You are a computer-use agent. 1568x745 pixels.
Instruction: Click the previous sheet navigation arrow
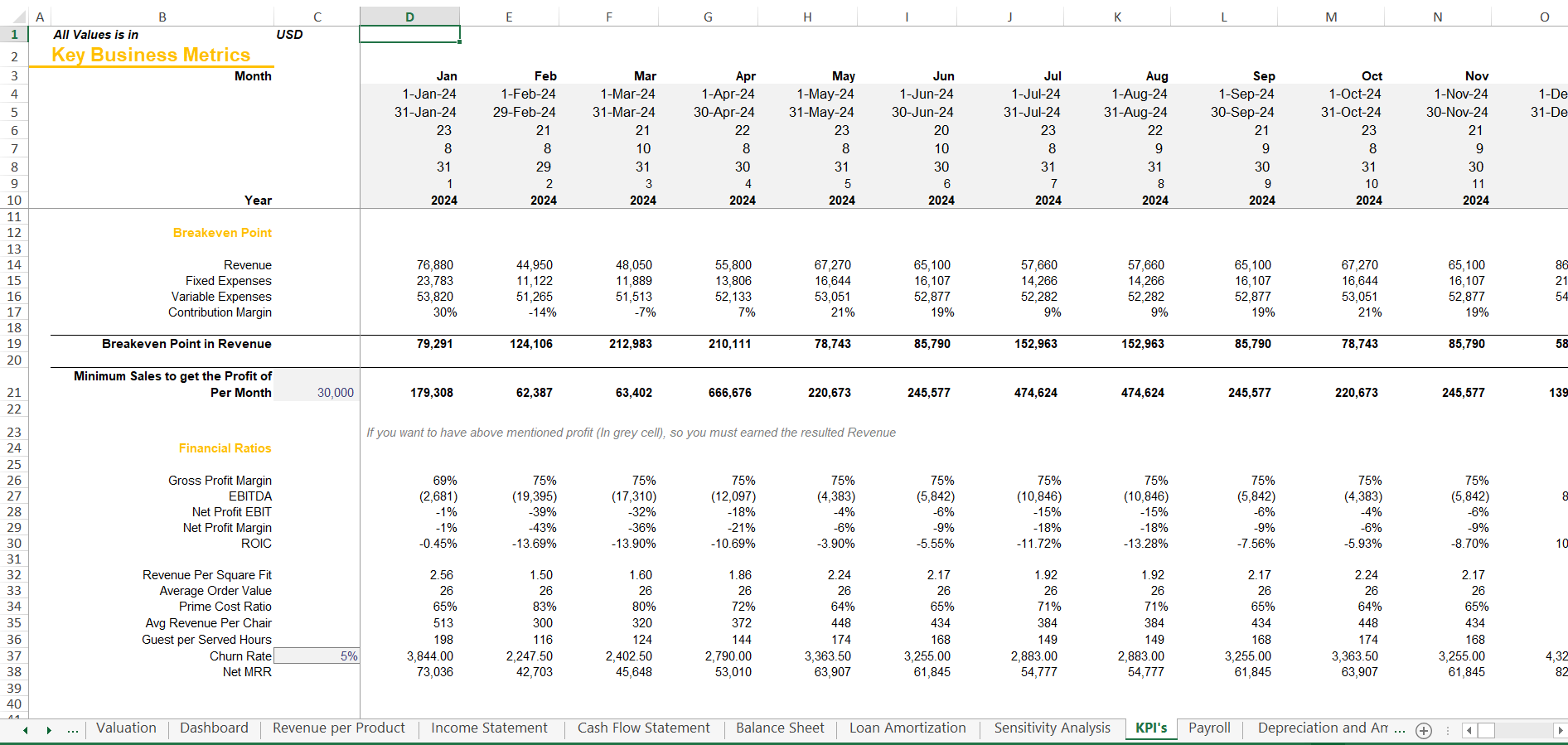pos(26,730)
